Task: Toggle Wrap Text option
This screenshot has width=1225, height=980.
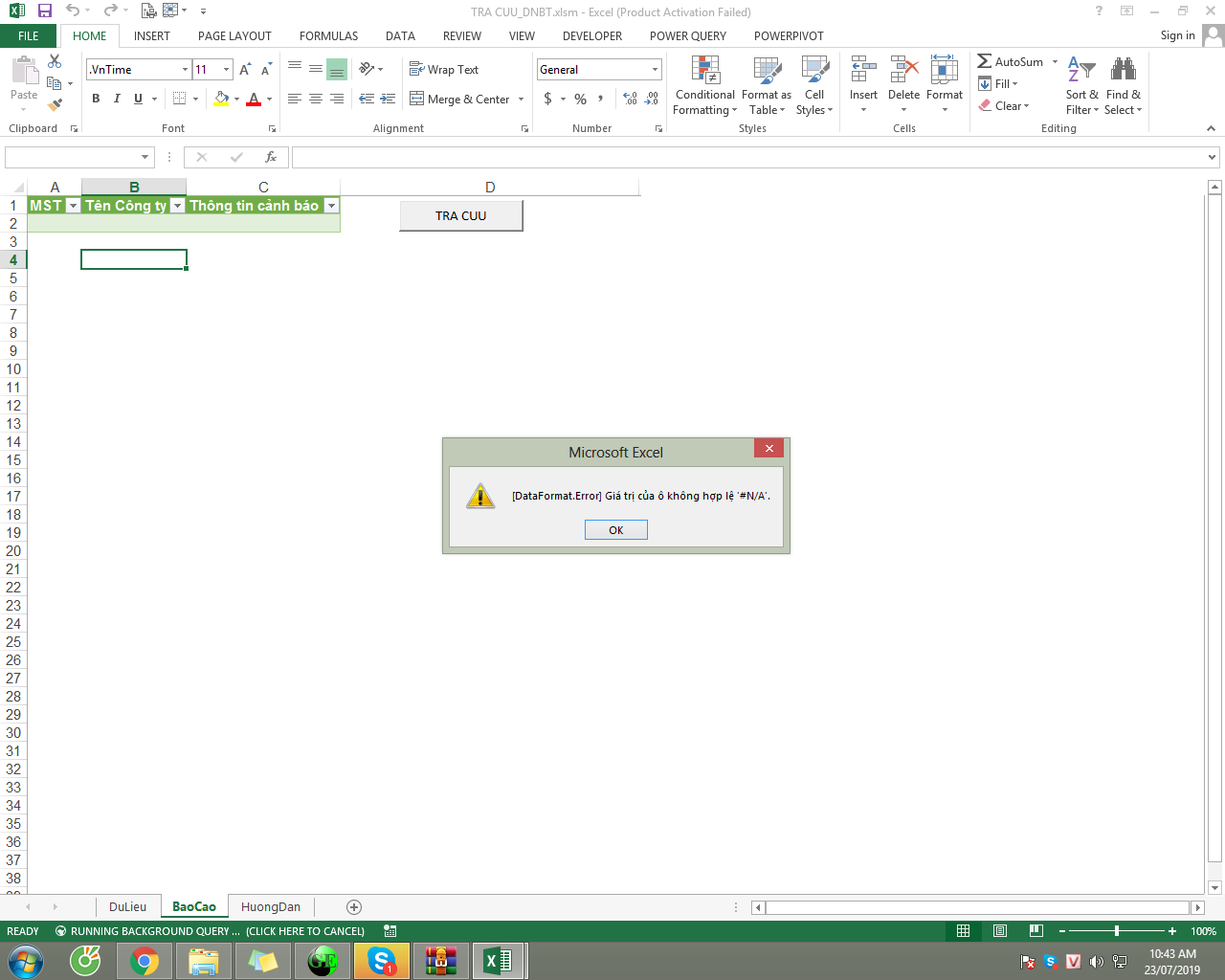Action: [444, 70]
